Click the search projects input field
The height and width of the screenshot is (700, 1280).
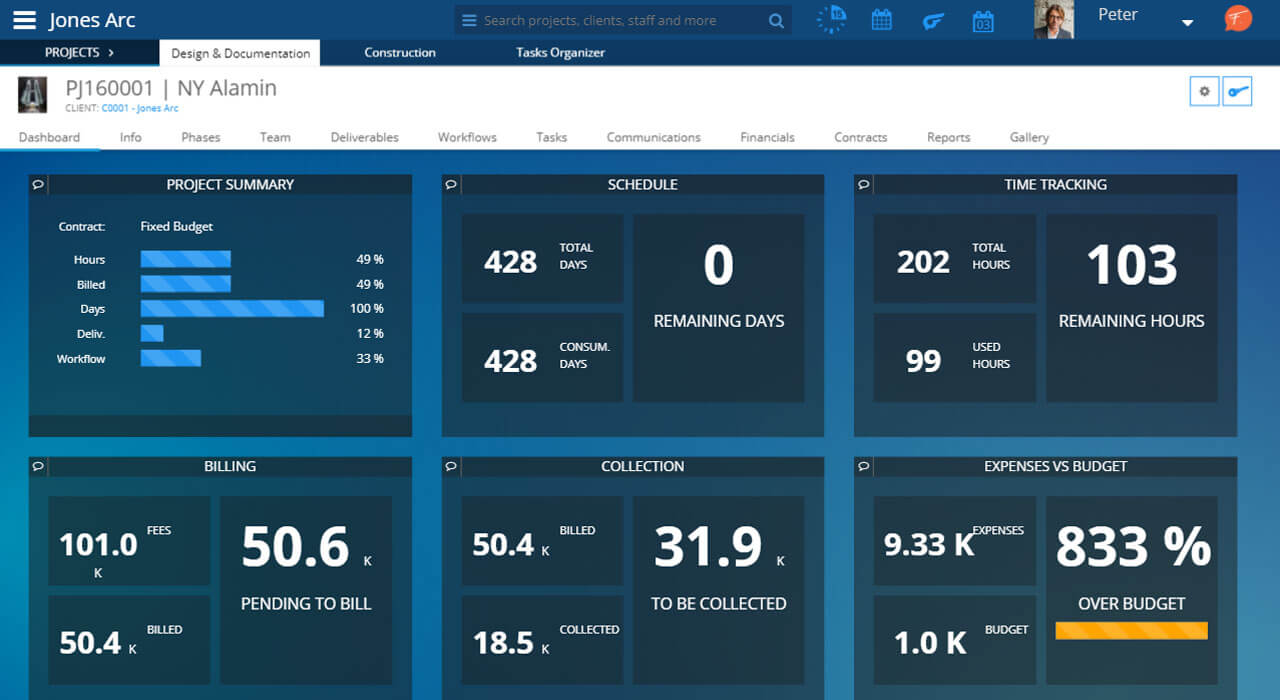[620, 20]
